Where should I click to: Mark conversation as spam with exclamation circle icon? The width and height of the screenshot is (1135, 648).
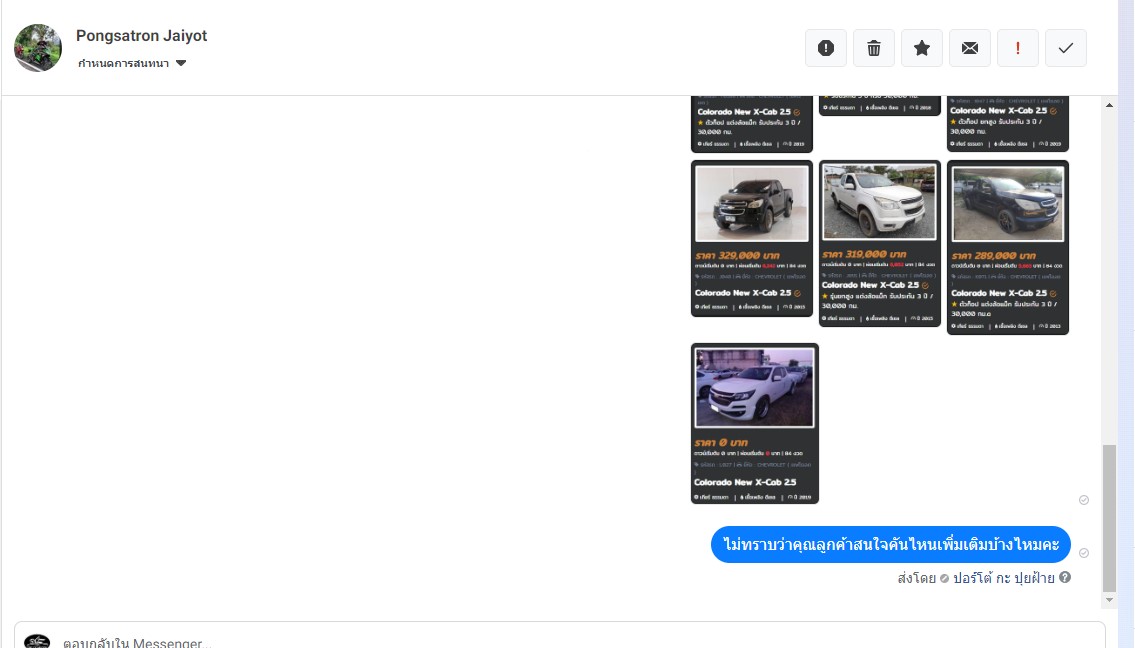pyautogui.click(x=826, y=48)
